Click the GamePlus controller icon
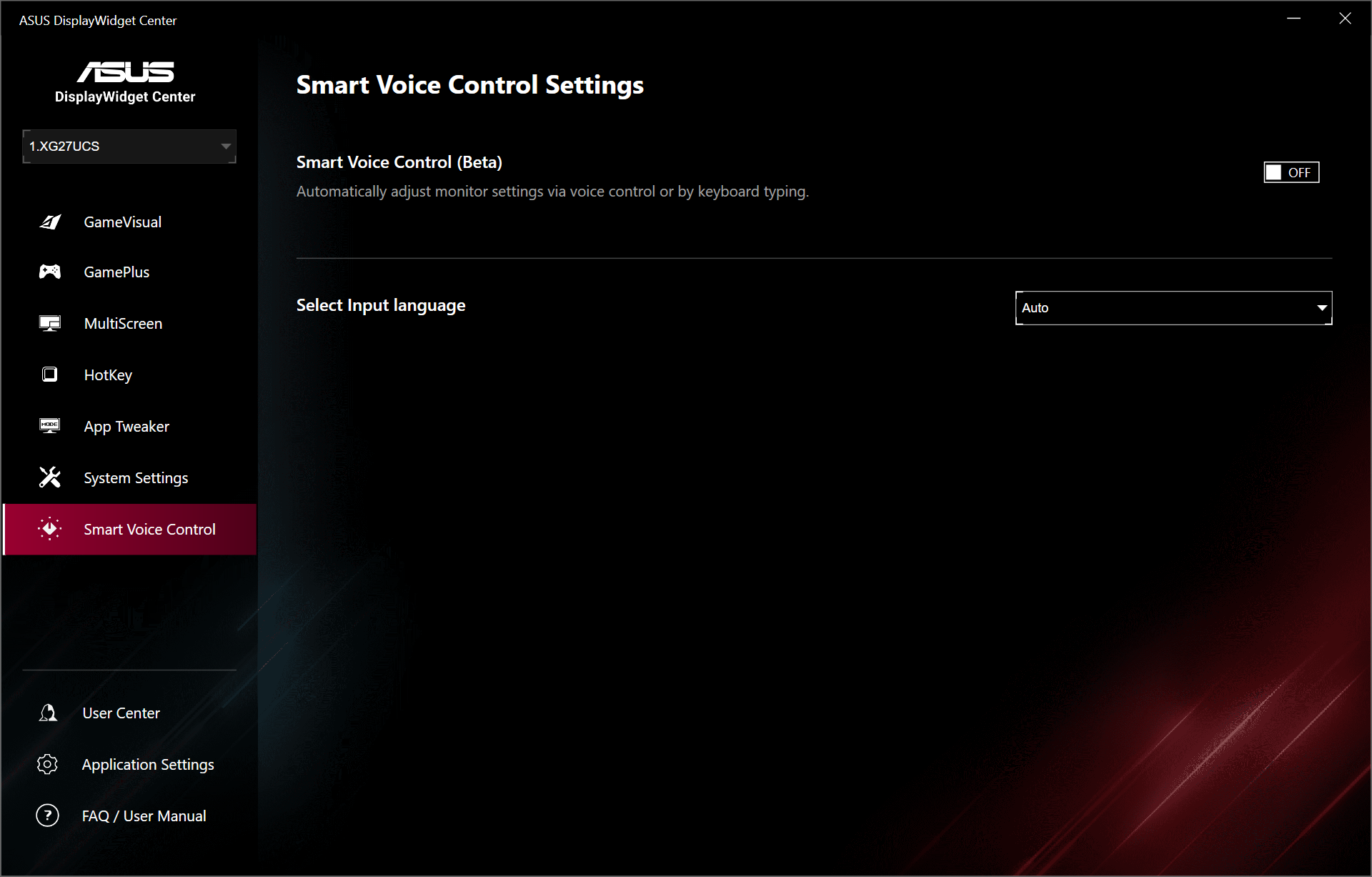This screenshot has height=877, width=1372. click(x=50, y=272)
